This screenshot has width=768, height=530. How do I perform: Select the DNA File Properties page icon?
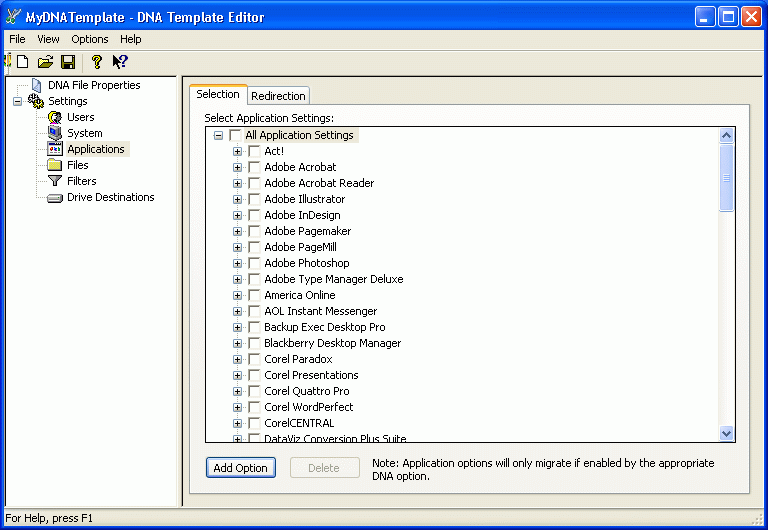[36, 85]
